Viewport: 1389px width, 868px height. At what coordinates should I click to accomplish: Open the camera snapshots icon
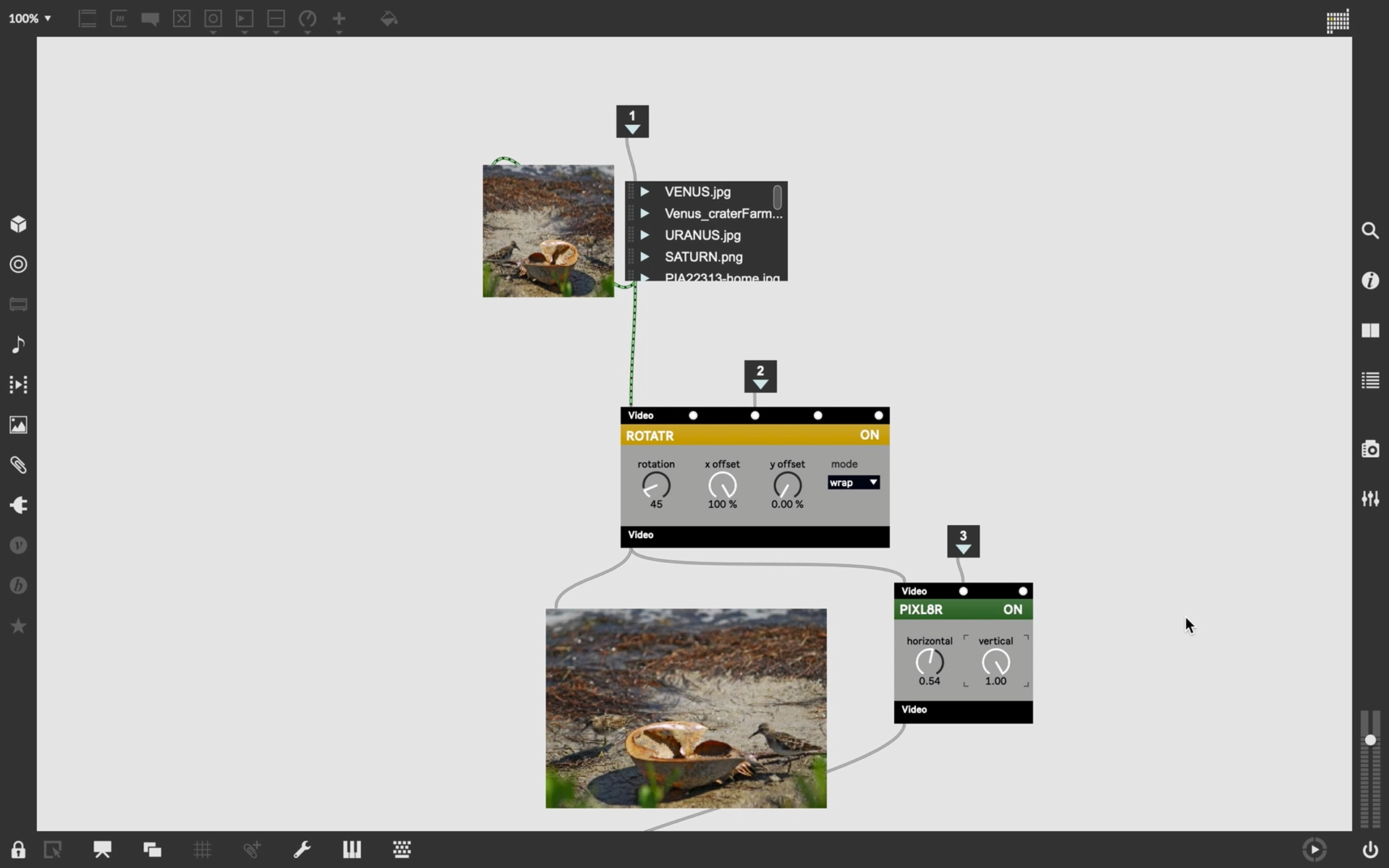click(x=1370, y=448)
